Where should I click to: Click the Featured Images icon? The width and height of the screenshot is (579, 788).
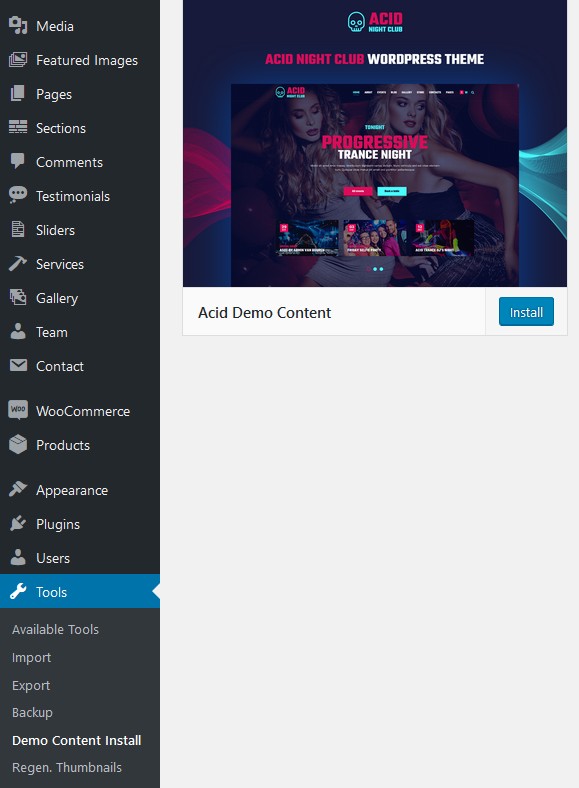[x=18, y=60]
